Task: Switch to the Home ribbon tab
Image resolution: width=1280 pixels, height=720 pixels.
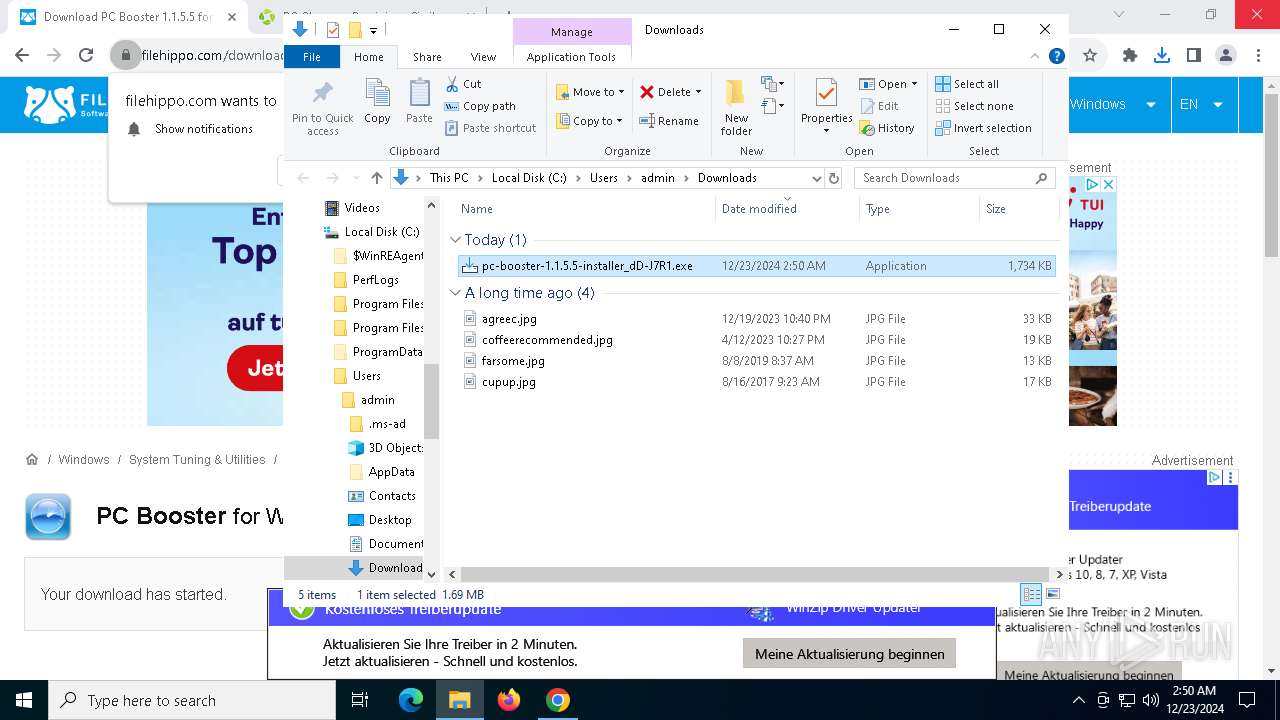Action: [x=369, y=57]
